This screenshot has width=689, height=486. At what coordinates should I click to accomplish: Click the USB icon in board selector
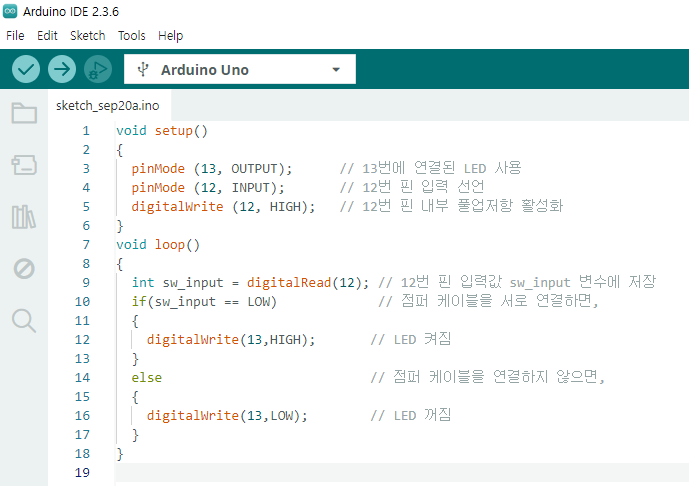[x=143, y=69]
